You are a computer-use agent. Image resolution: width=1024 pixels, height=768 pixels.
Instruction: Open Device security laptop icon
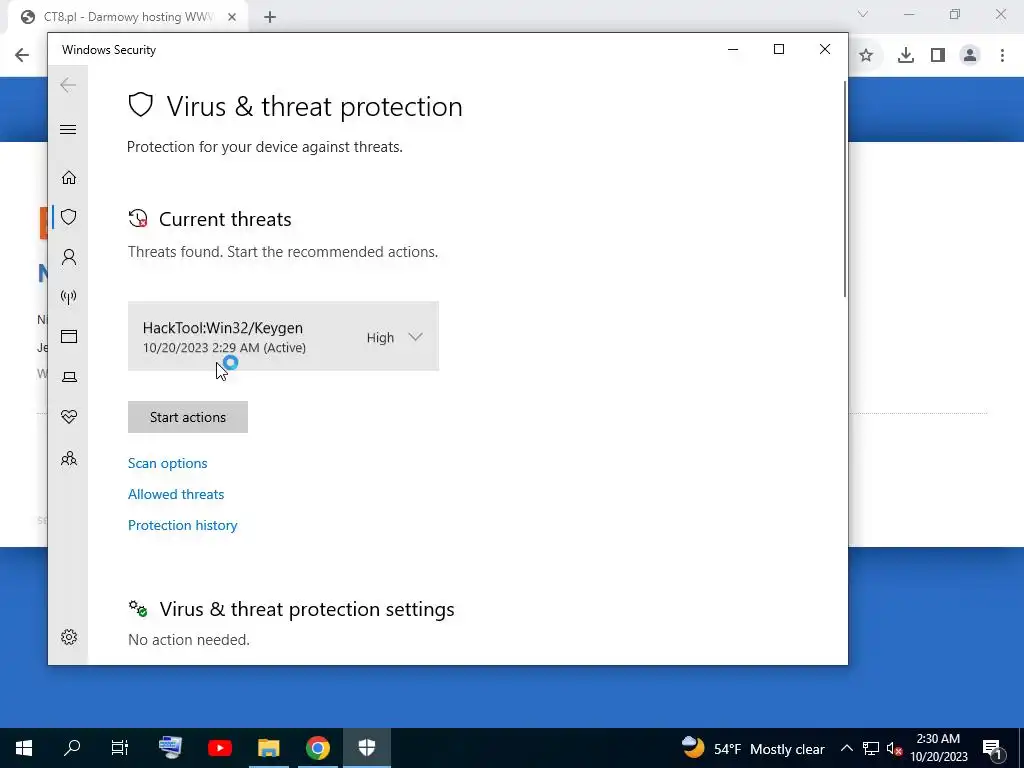(x=69, y=377)
